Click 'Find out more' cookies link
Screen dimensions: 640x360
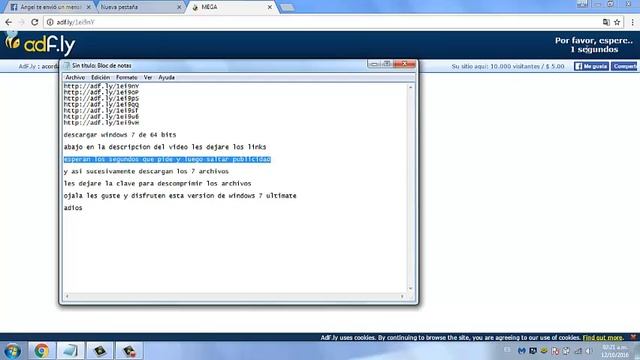(x=602, y=338)
